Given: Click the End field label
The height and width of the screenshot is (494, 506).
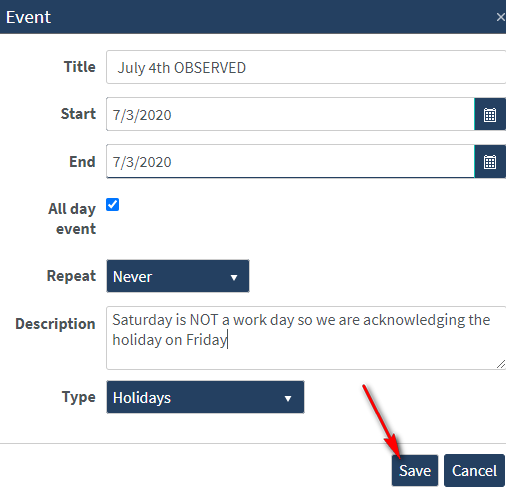Looking at the screenshot, I should [x=82, y=162].
